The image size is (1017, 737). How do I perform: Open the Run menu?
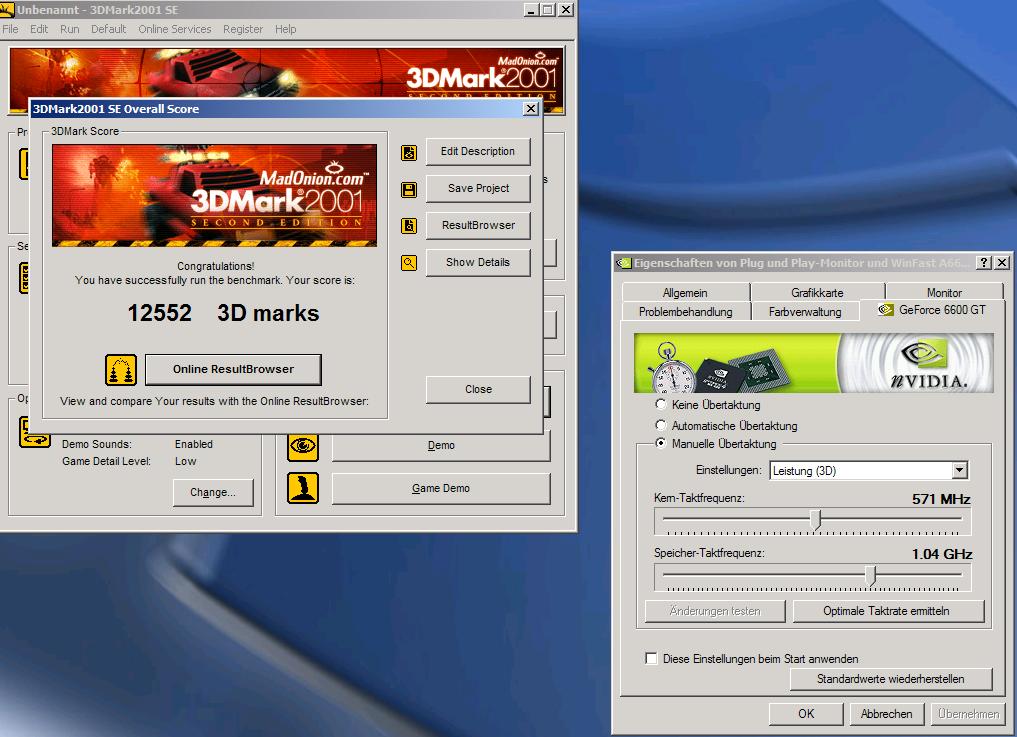pyautogui.click(x=69, y=29)
